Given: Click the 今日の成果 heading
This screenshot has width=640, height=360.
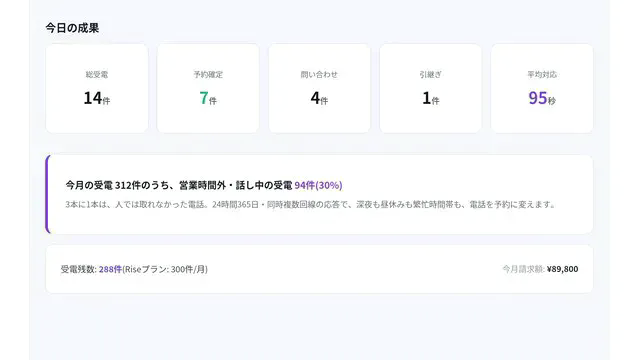Looking at the screenshot, I should pos(72,28).
